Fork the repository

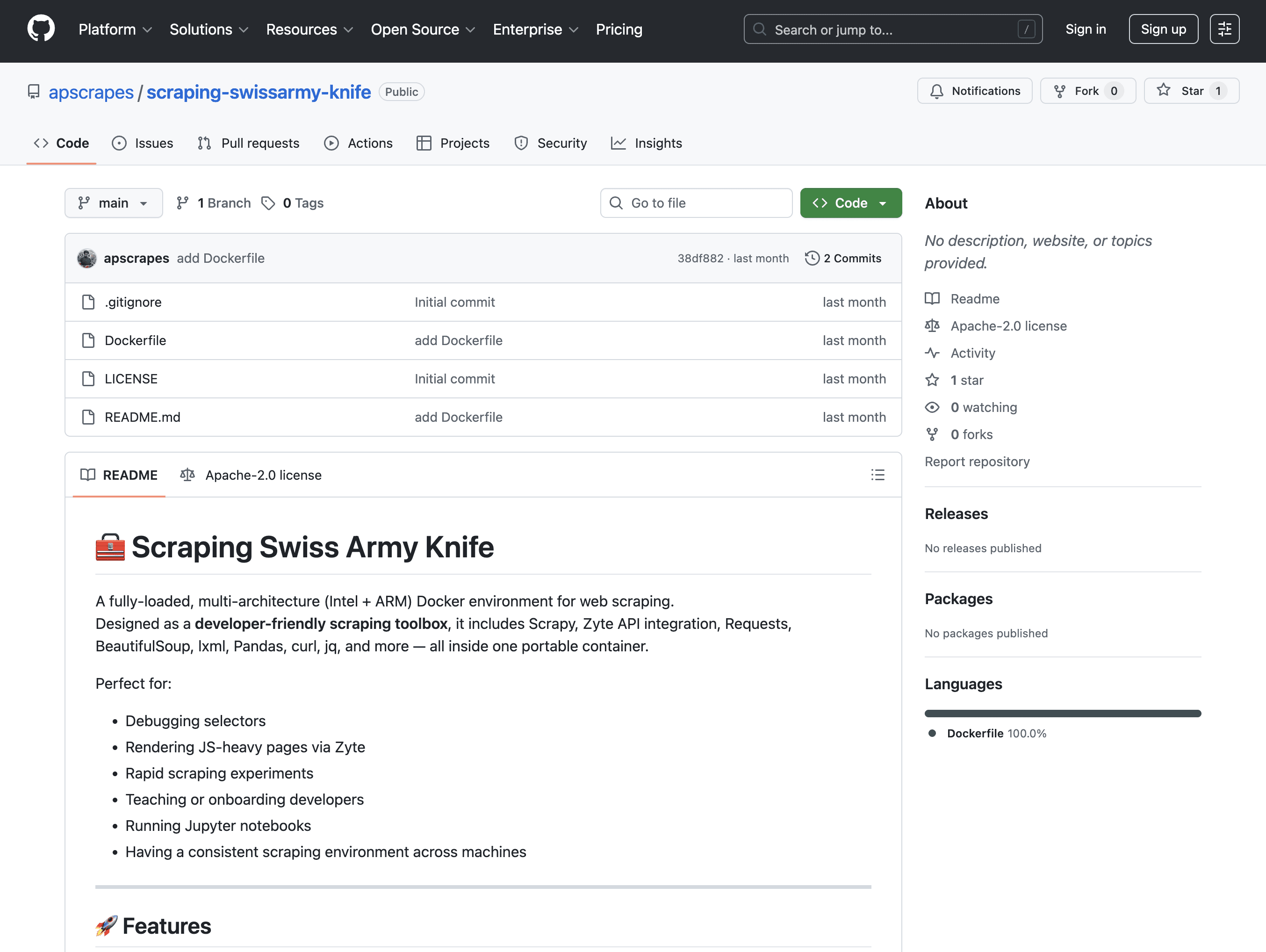(1087, 91)
